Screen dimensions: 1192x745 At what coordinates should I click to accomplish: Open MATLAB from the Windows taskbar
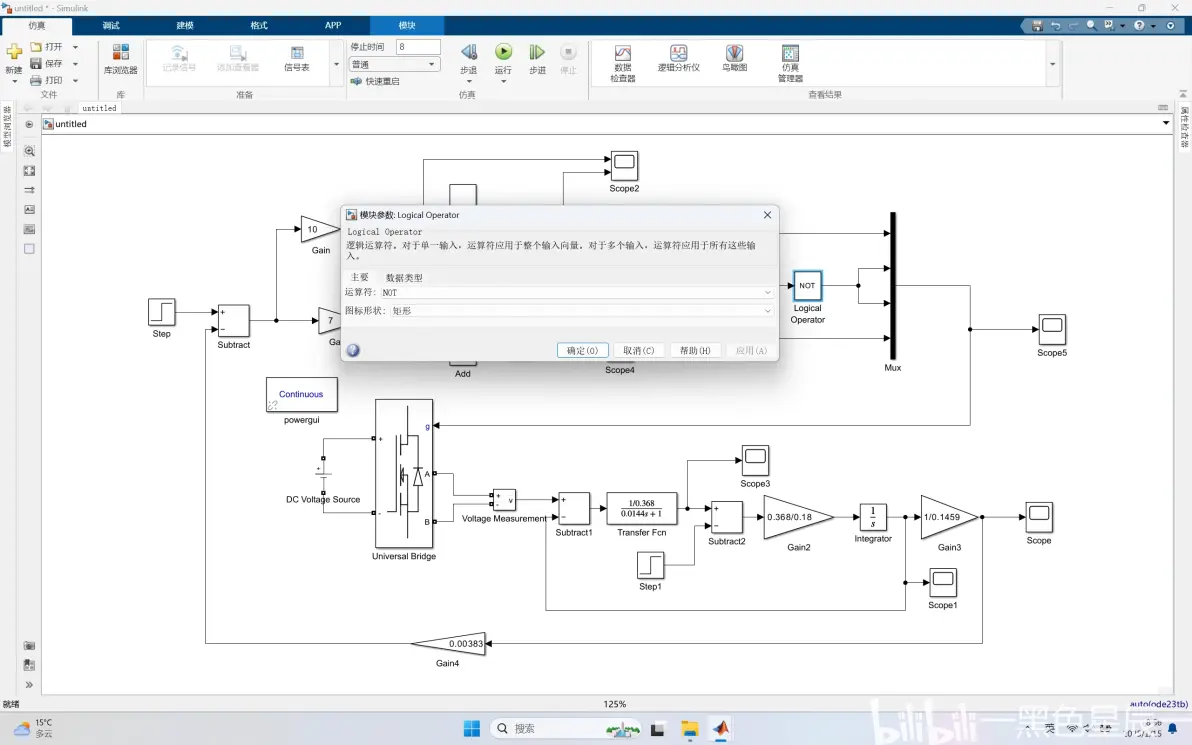pos(721,728)
